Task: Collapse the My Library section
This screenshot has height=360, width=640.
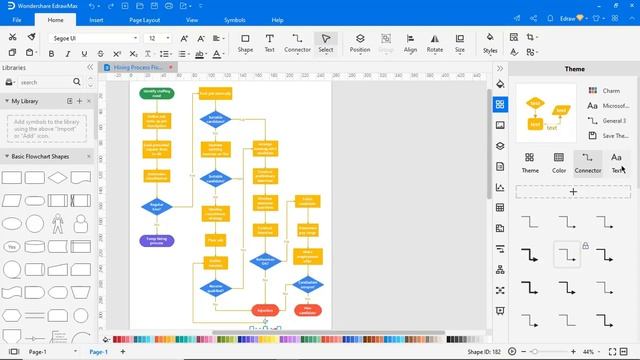Action: coord(7,101)
